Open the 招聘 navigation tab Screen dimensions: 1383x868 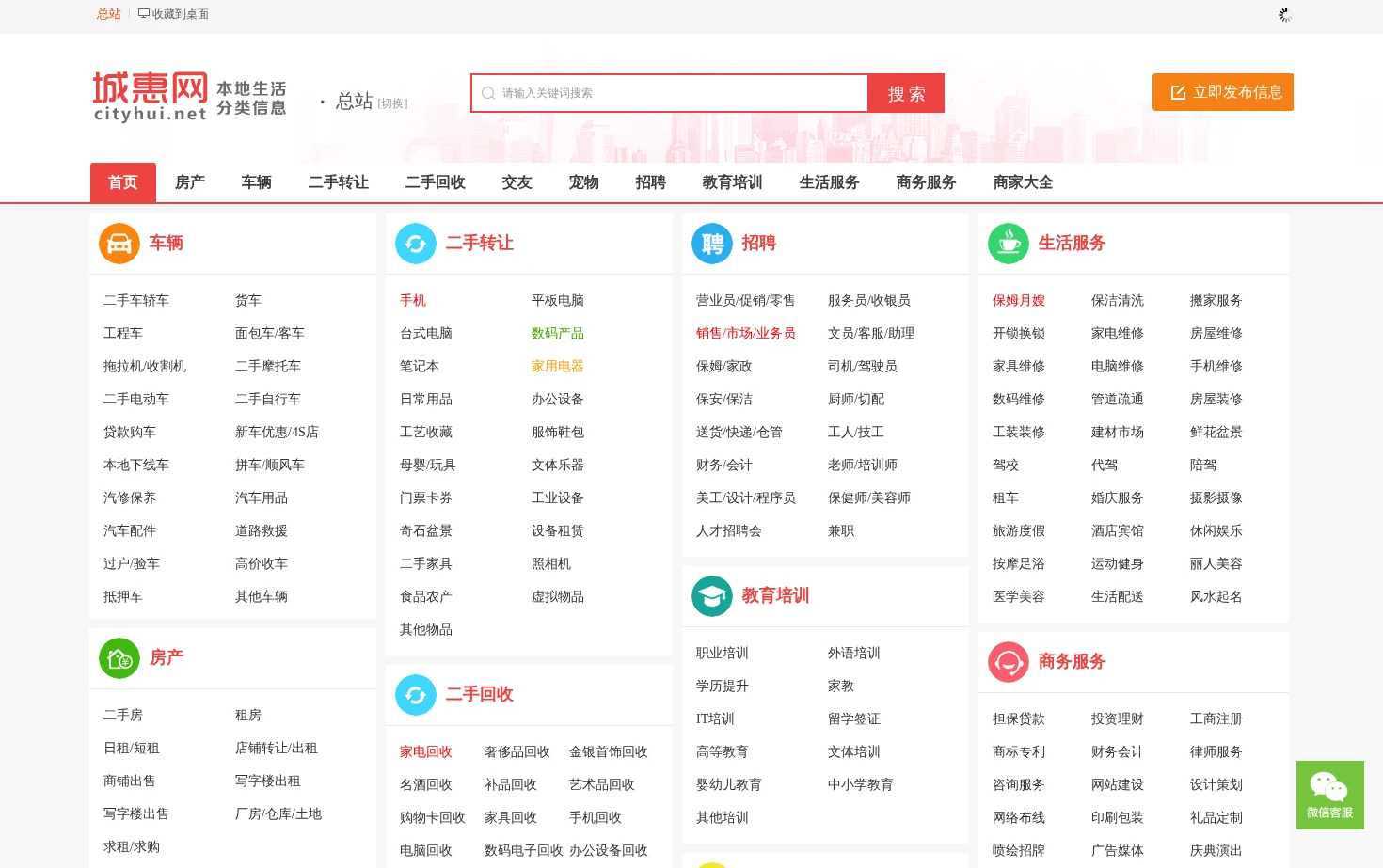[651, 182]
